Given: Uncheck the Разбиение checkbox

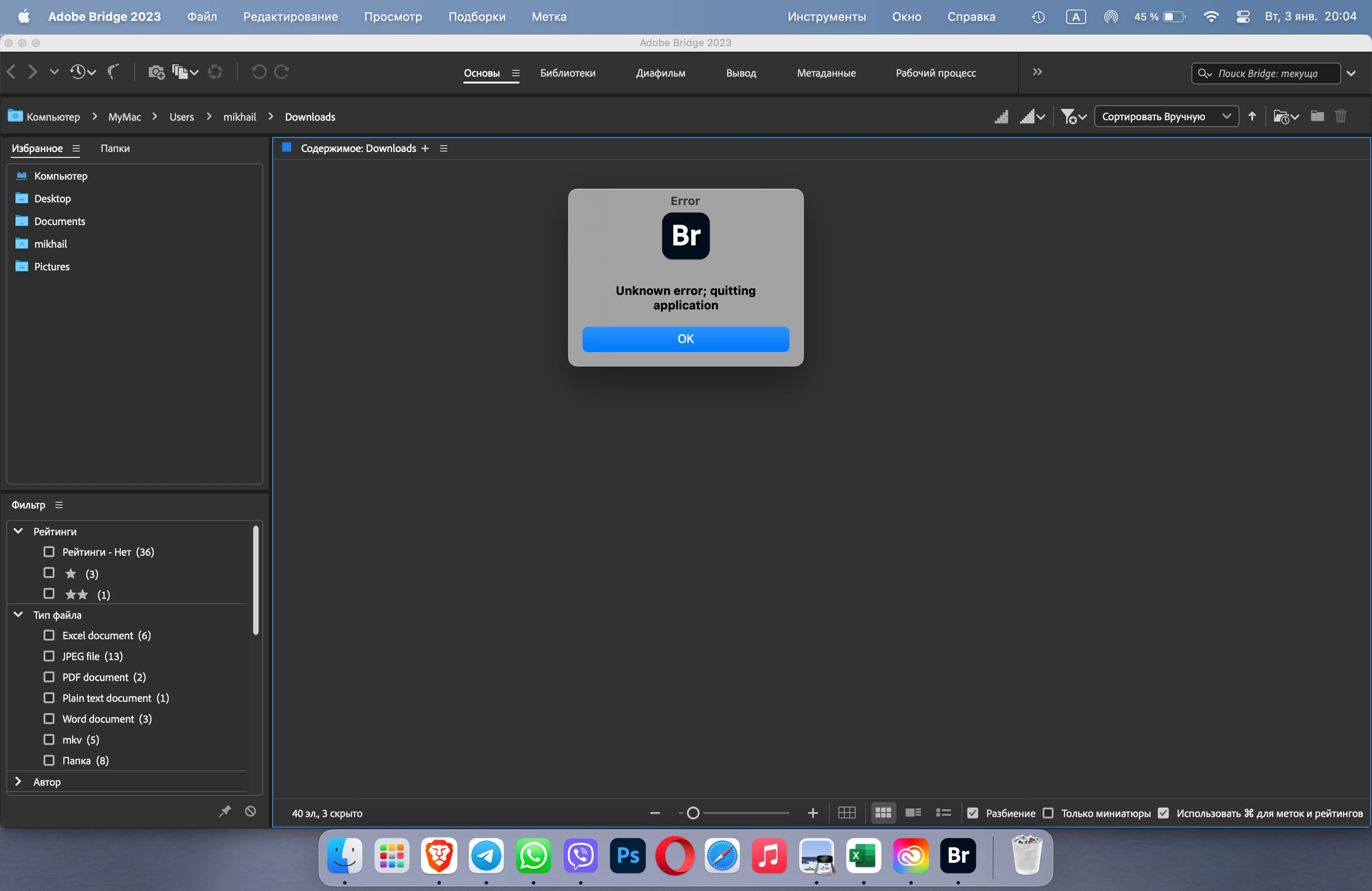Looking at the screenshot, I should tap(972, 813).
